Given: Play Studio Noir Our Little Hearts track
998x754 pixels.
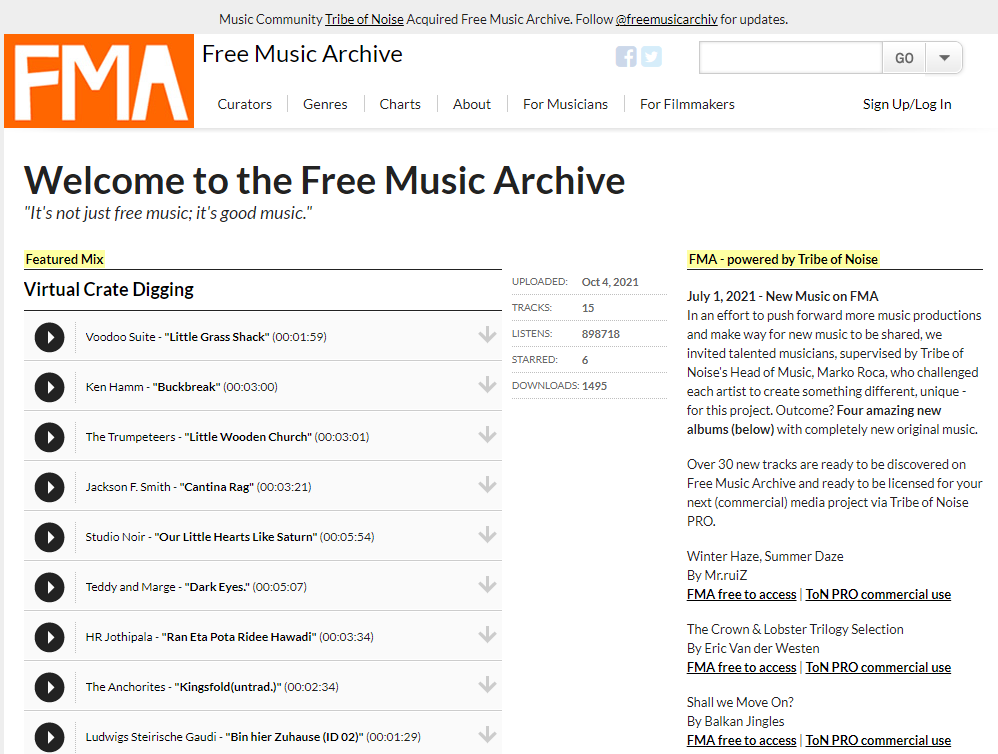Looking at the screenshot, I should pyautogui.click(x=50, y=537).
